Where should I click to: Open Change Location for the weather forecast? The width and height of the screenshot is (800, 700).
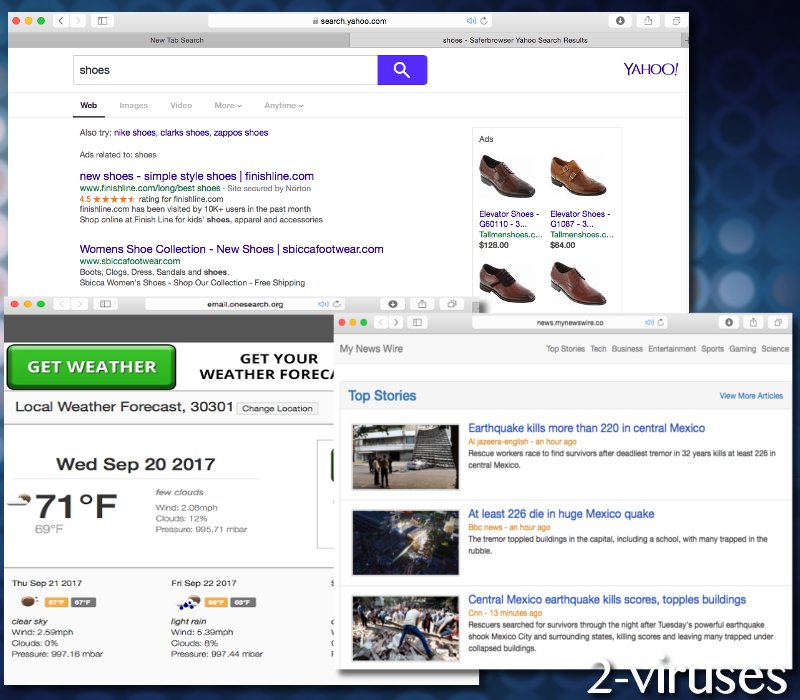[278, 408]
